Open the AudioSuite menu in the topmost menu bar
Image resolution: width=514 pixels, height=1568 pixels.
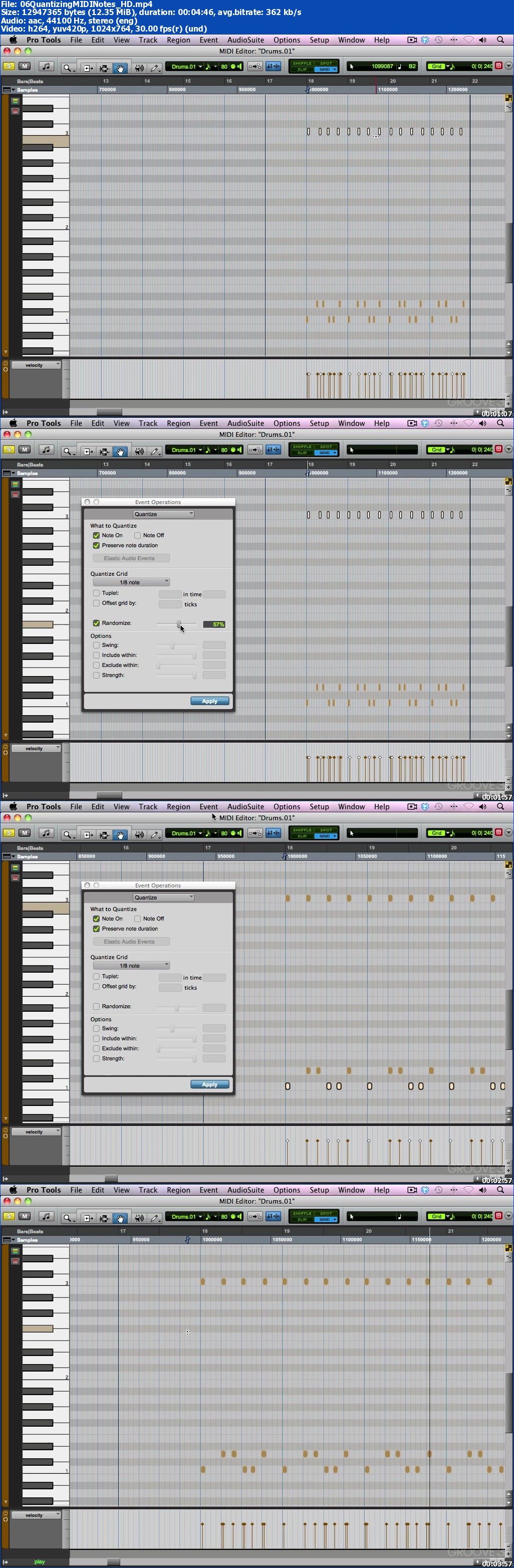click(245, 40)
